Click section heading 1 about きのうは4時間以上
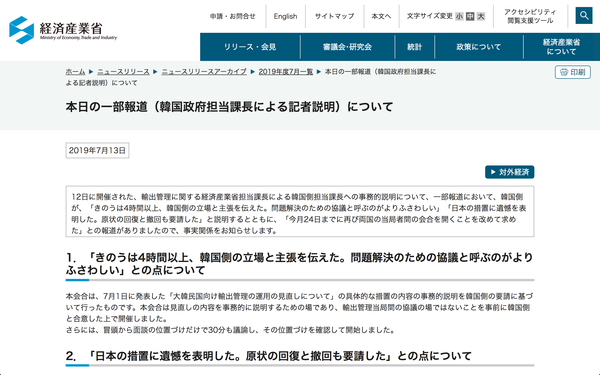Image resolution: width=600 pixels, height=375 pixels. [300, 264]
